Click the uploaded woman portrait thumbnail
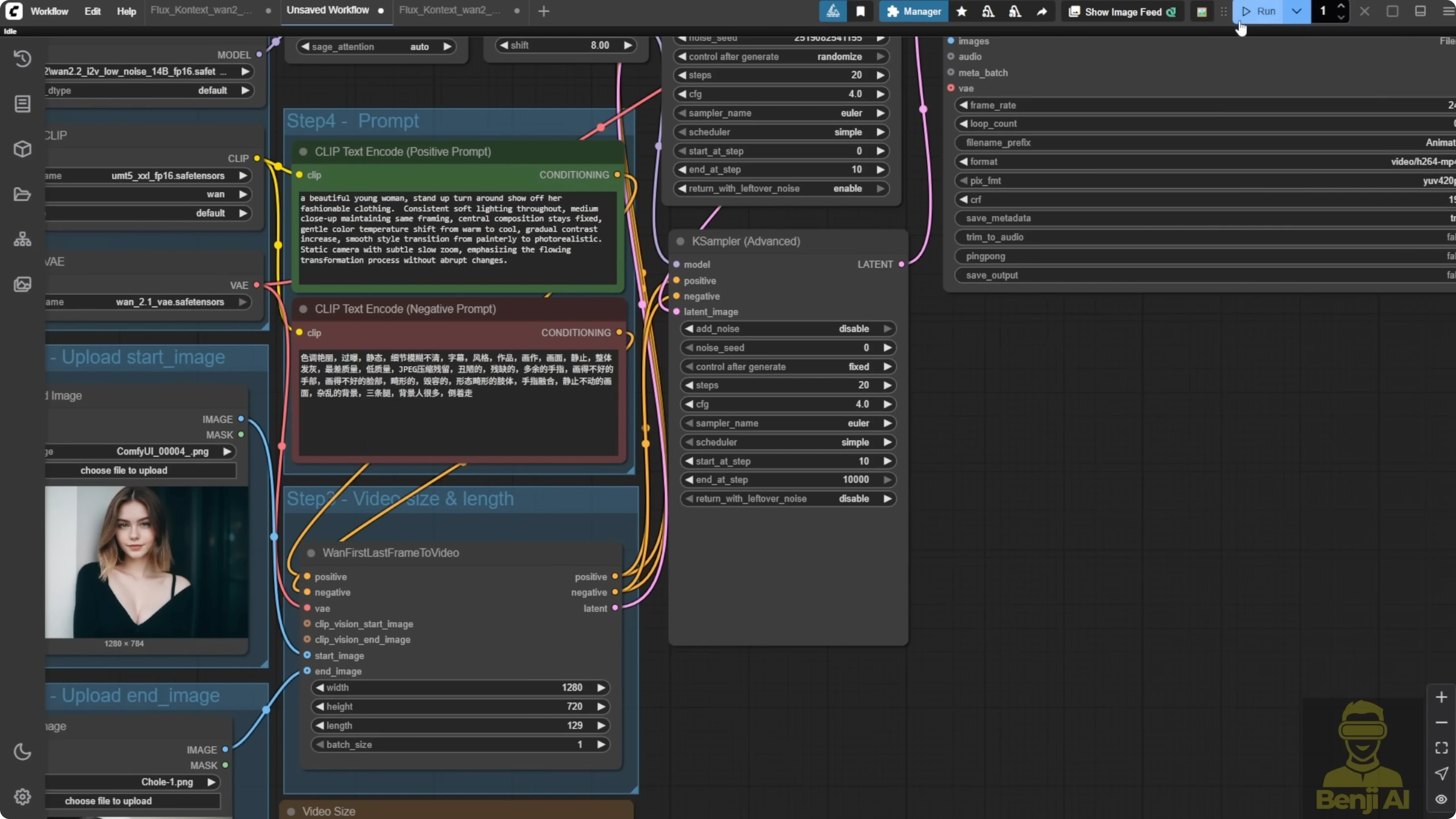Screen dimensions: 1456x819 pos(147,562)
